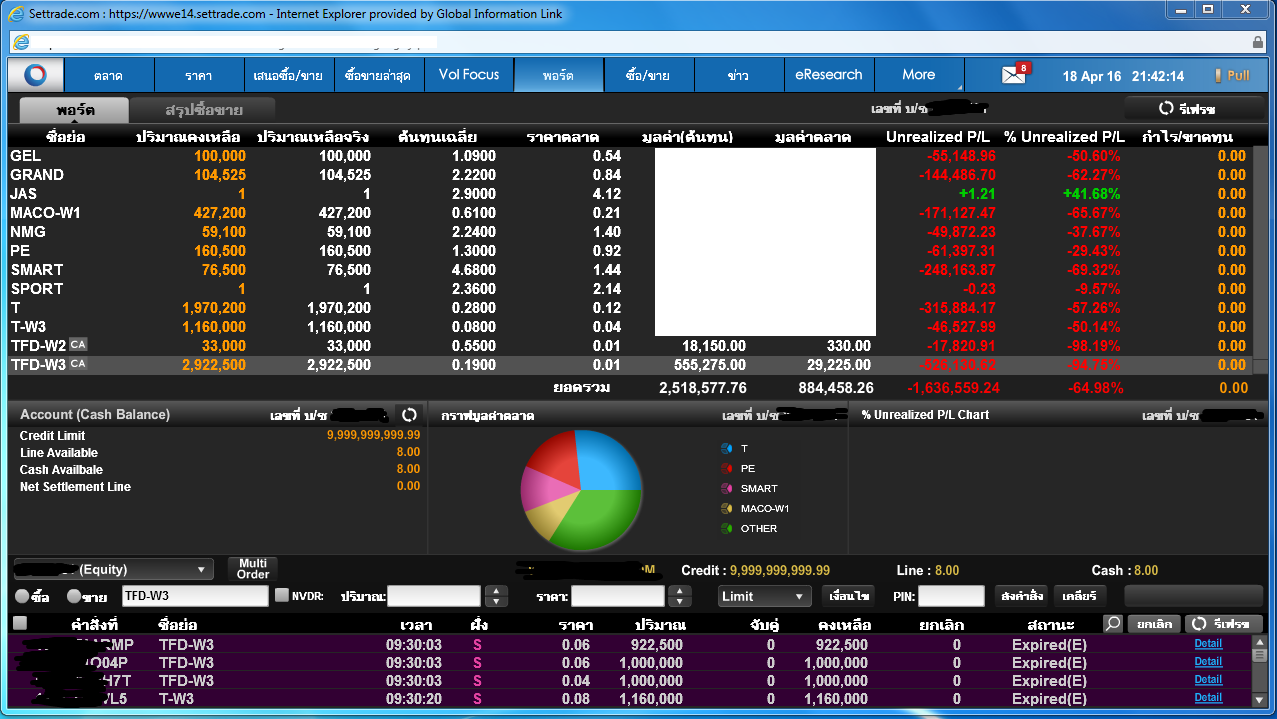Switch to the พอร์ต sub-tab
This screenshot has width=1277, height=719.
75,109
